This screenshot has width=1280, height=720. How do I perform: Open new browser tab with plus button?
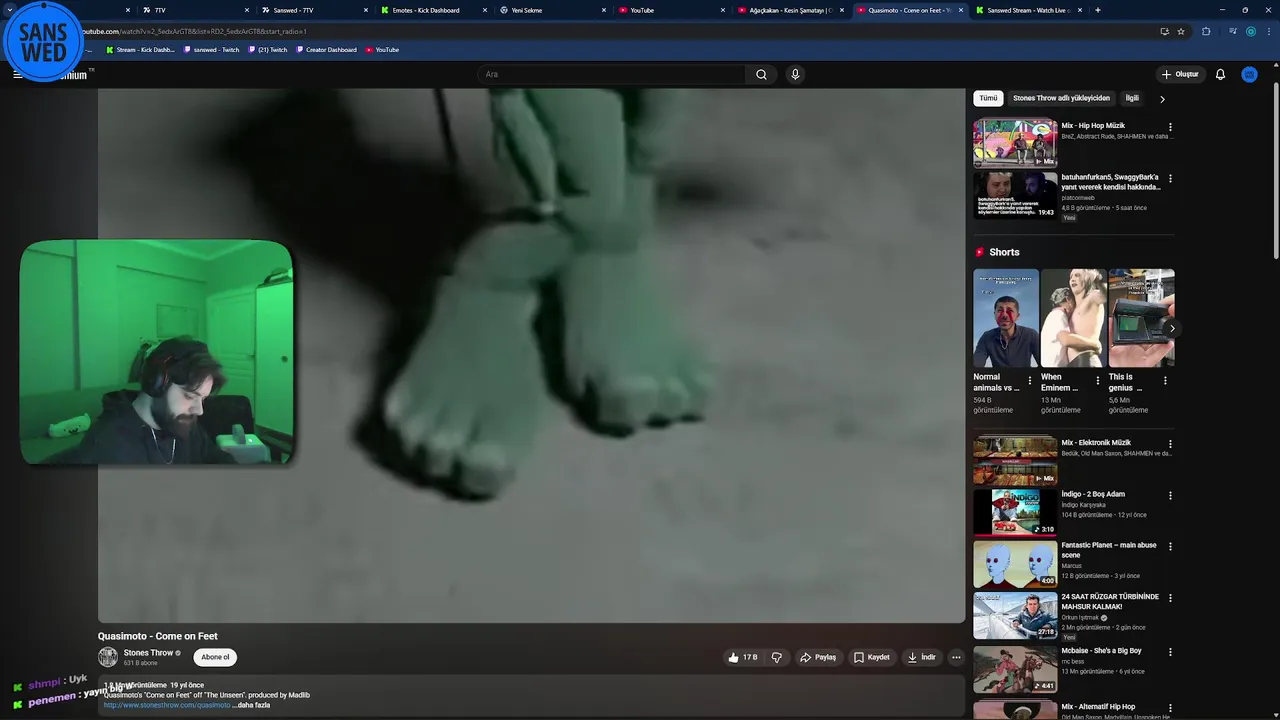click(x=1098, y=10)
